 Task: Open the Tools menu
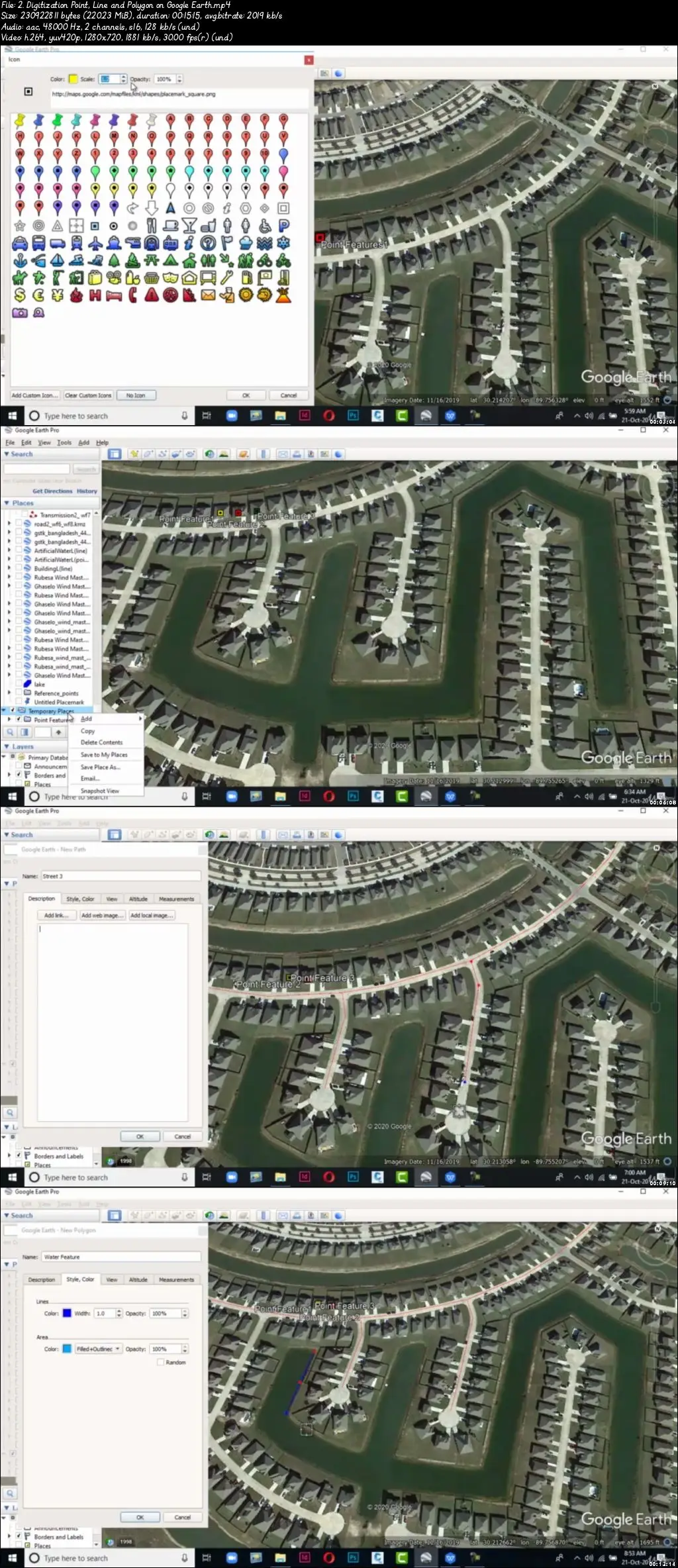pos(64,442)
